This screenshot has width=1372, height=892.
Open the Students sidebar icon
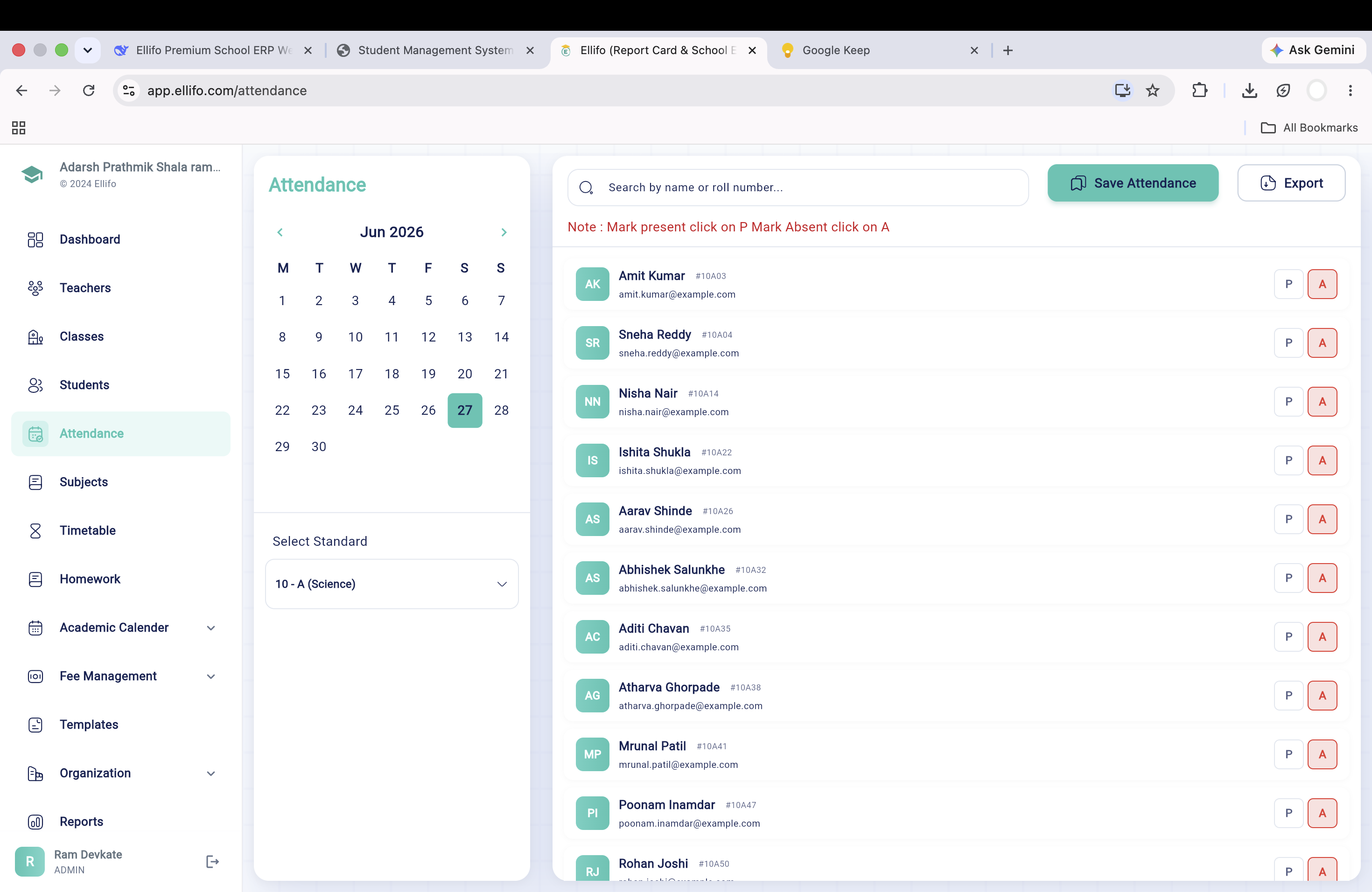pos(35,385)
